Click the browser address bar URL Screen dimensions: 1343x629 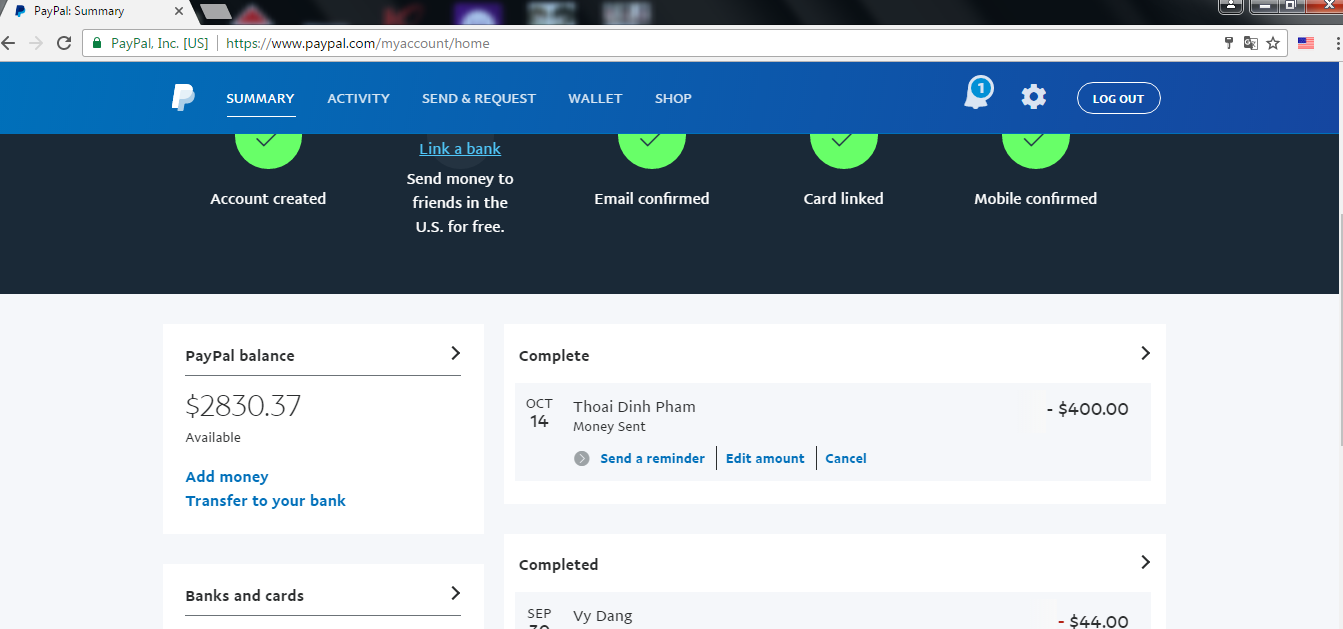pos(358,43)
